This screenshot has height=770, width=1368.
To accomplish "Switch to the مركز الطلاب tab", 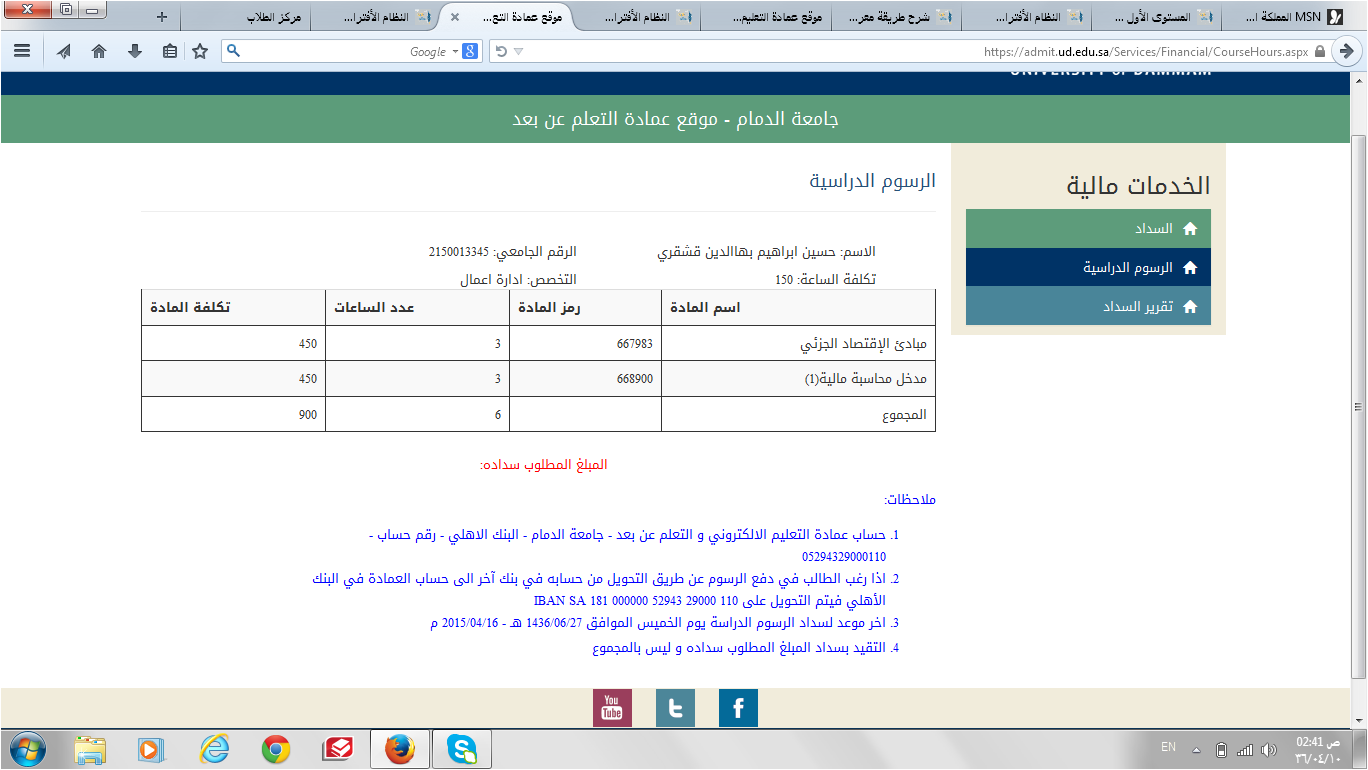I will [x=246, y=17].
